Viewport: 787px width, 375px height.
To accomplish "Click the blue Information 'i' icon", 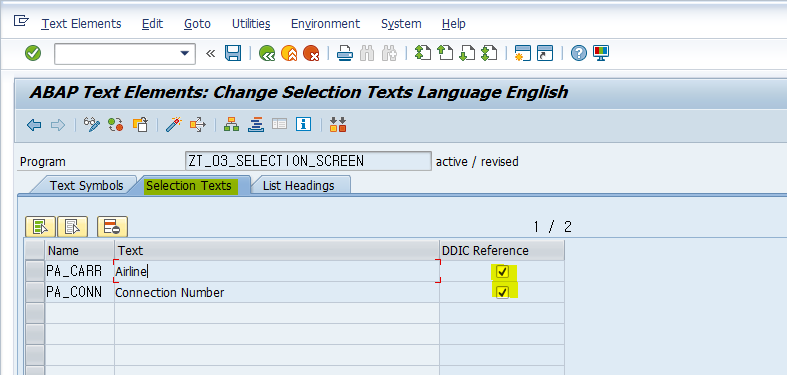I will tap(304, 124).
